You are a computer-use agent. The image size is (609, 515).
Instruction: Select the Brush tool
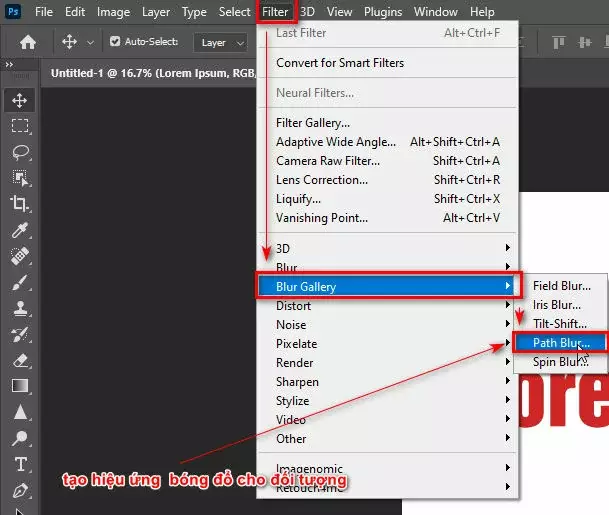pos(19,282)
